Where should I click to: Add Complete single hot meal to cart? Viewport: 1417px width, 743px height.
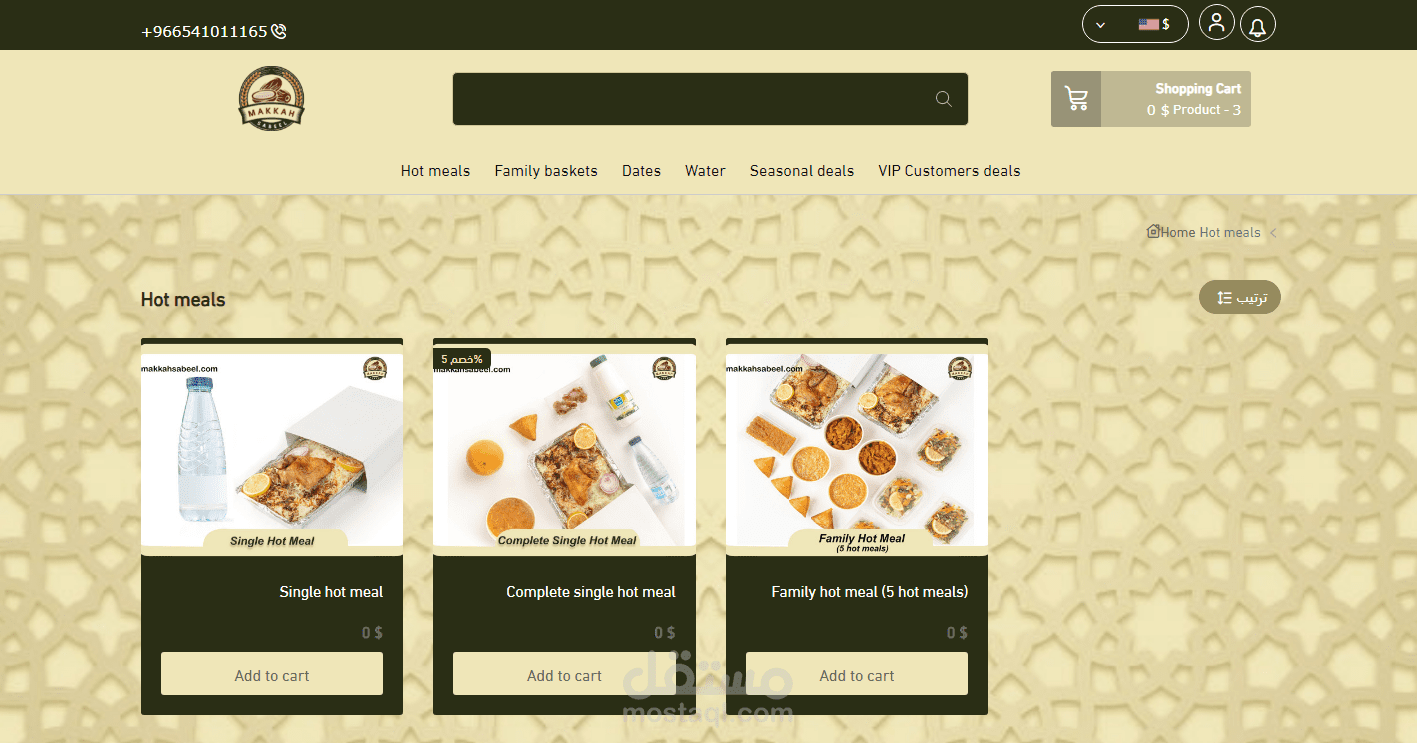tap(564, 674)
